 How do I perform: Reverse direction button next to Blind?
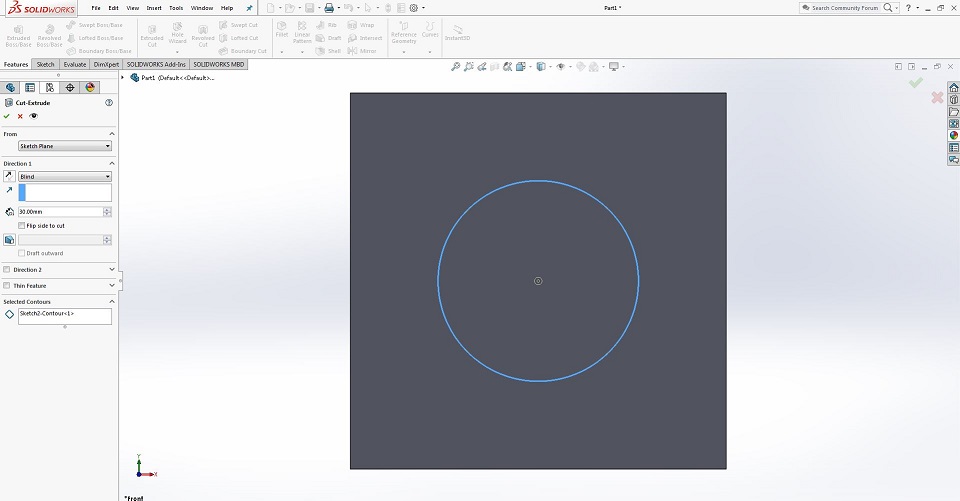point(9,176)
